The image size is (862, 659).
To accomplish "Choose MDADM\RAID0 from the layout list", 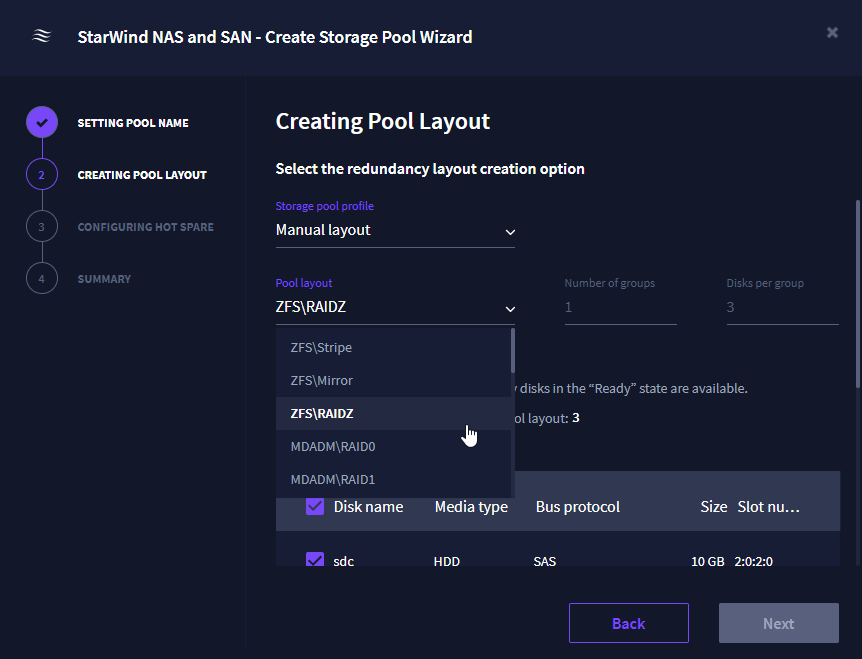I will click(394, 446).
